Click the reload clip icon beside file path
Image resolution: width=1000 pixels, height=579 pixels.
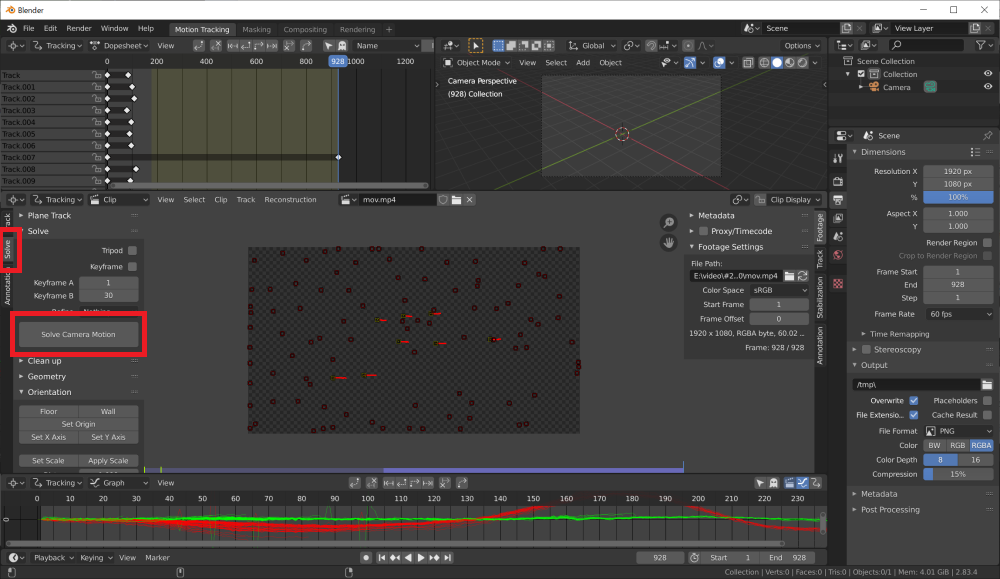(802, 275)
